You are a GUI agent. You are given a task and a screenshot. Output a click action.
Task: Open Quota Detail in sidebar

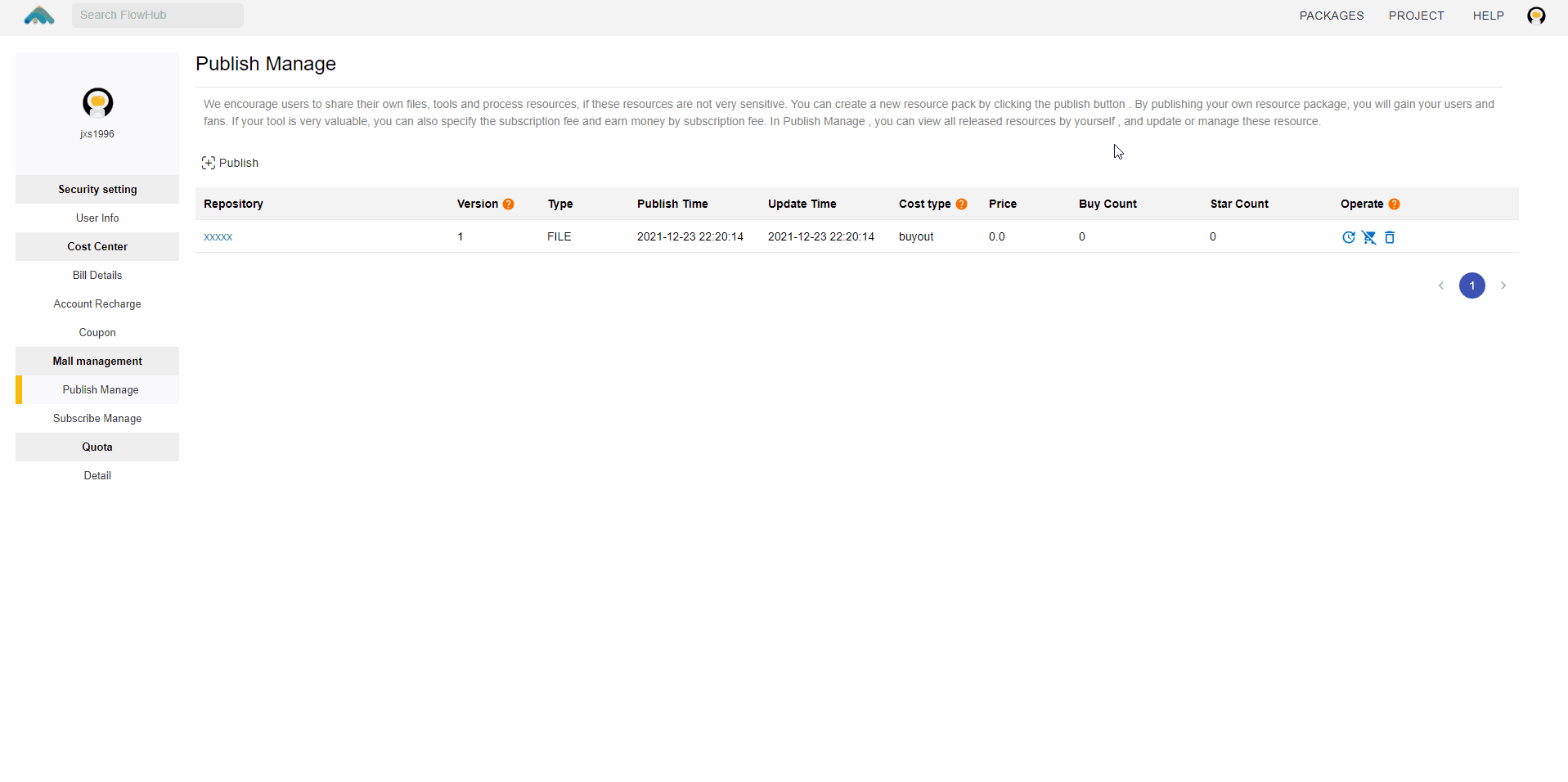tap(97, 475)
